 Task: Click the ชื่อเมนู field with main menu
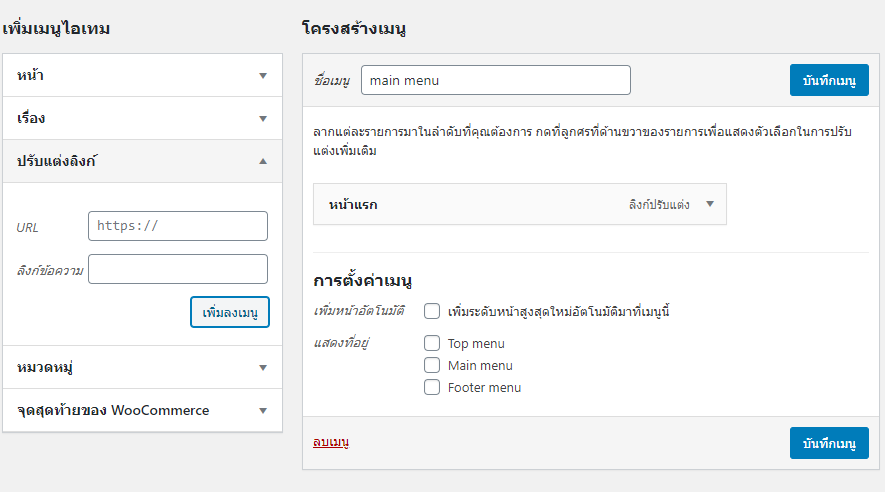pyautogui.click(x=496, y=80)
